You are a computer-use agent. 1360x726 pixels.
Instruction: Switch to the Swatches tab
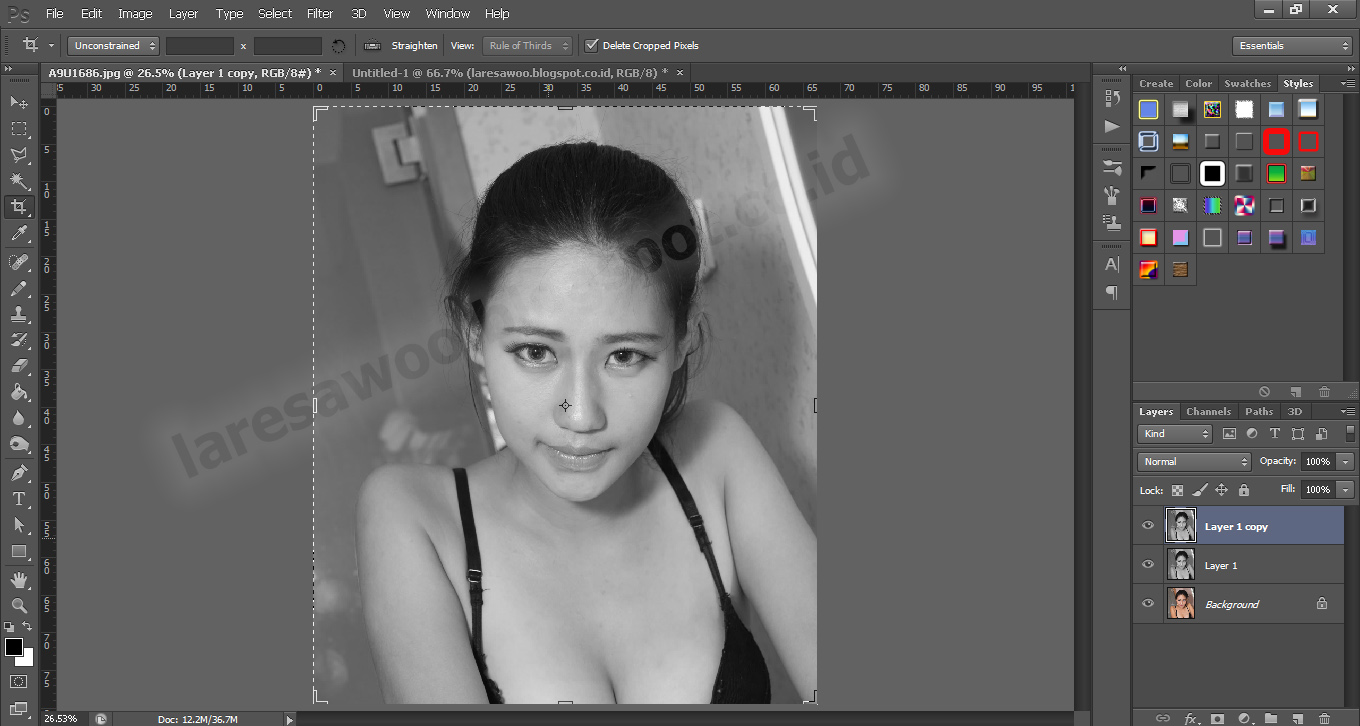click(1247, 84)
